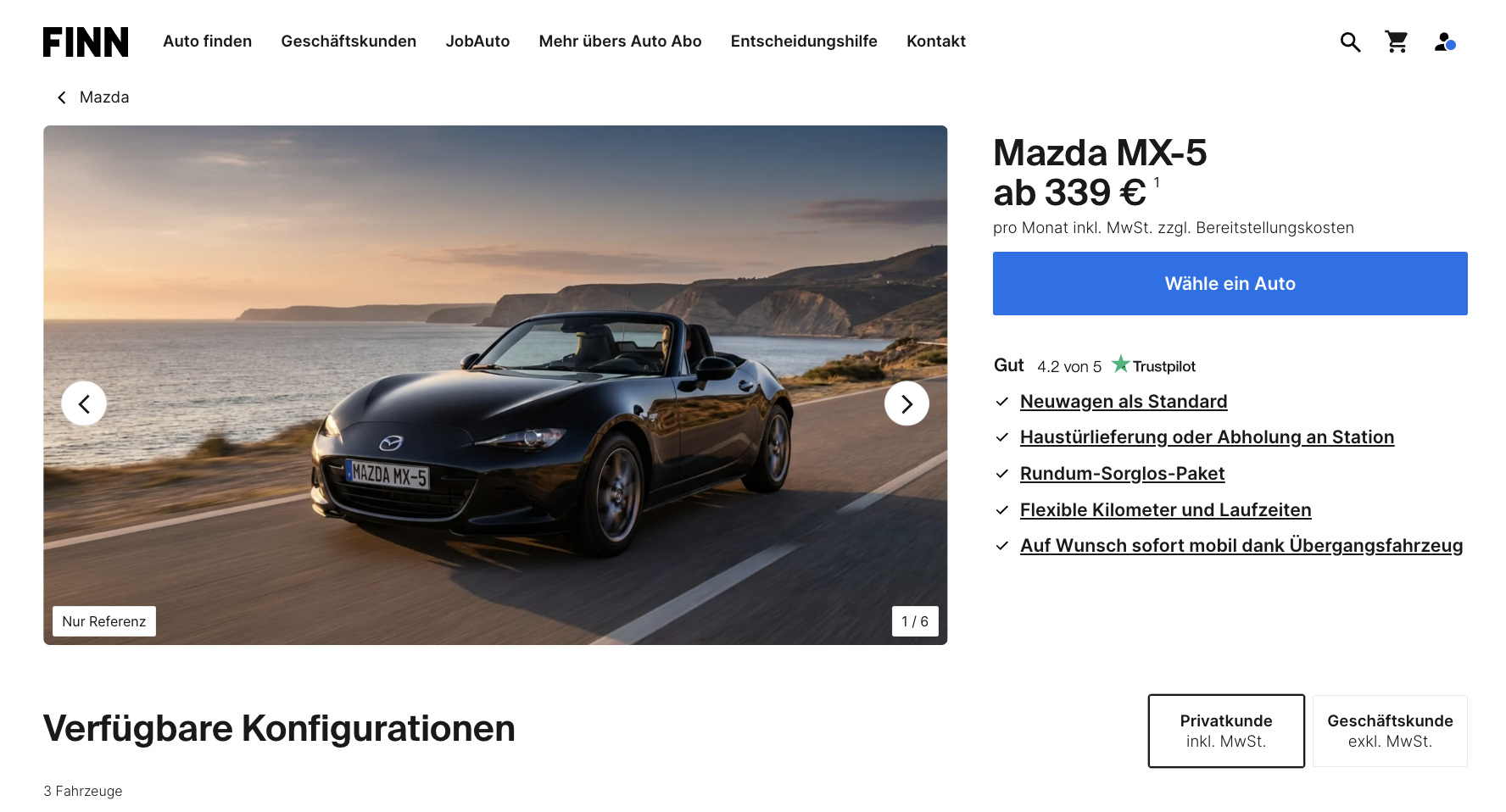
Task: Open Flexible Kilometer und Laufzeiten link
Action: click(x=1165, y=510)
